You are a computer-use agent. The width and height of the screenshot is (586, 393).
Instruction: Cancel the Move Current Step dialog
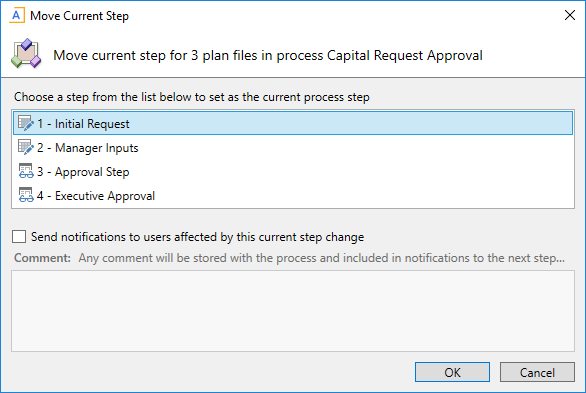click(x=537, y=372)
